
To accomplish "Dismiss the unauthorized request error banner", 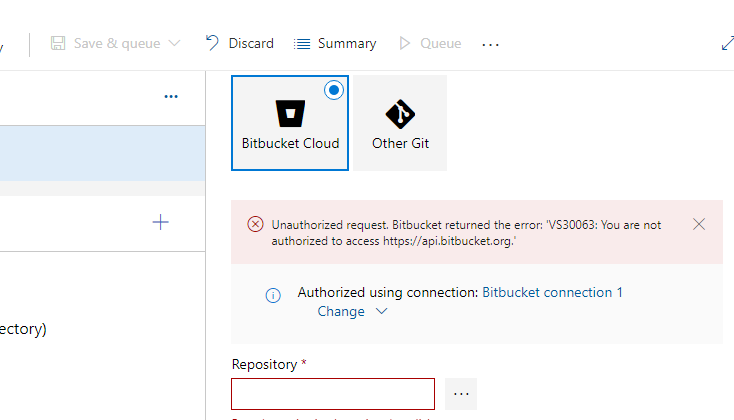I will click(699, 224).
